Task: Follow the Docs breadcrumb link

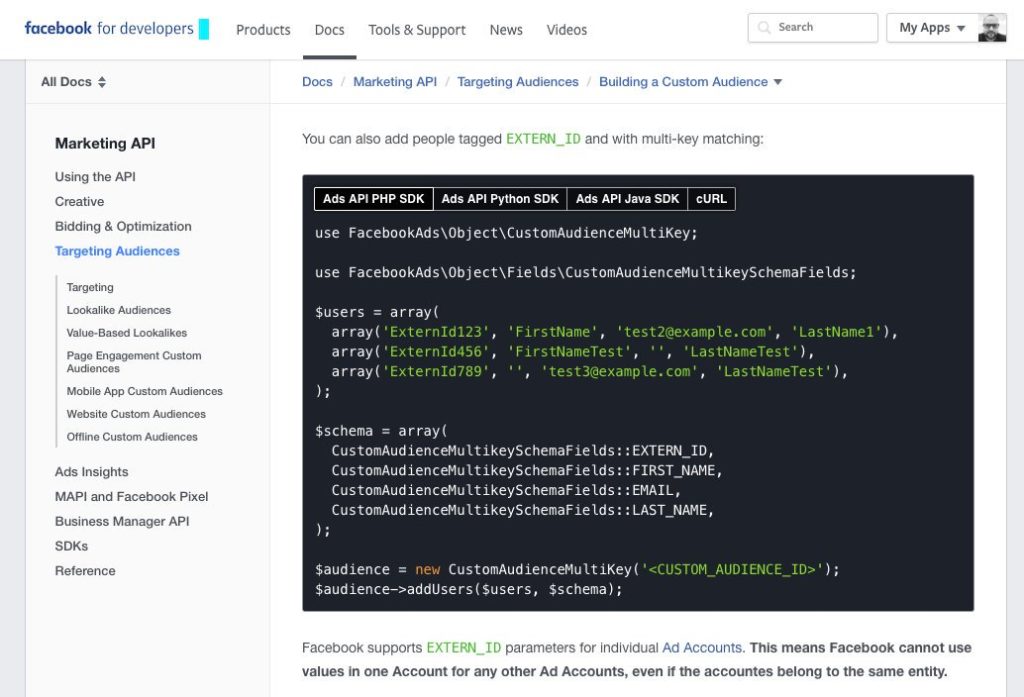Action: tap(317, 82)
